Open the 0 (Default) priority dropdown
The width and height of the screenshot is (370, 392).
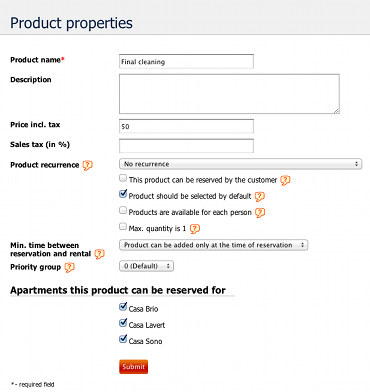pos(146,266)
